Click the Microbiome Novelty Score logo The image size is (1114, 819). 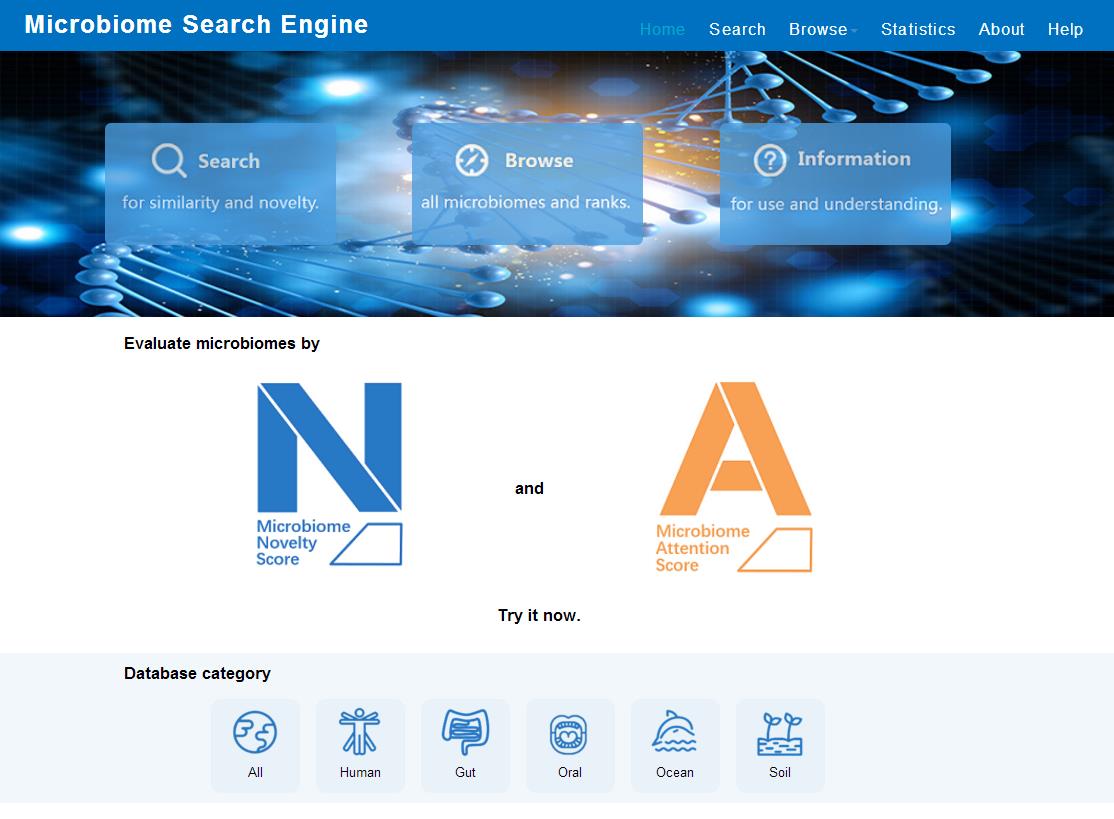point(329,475)
